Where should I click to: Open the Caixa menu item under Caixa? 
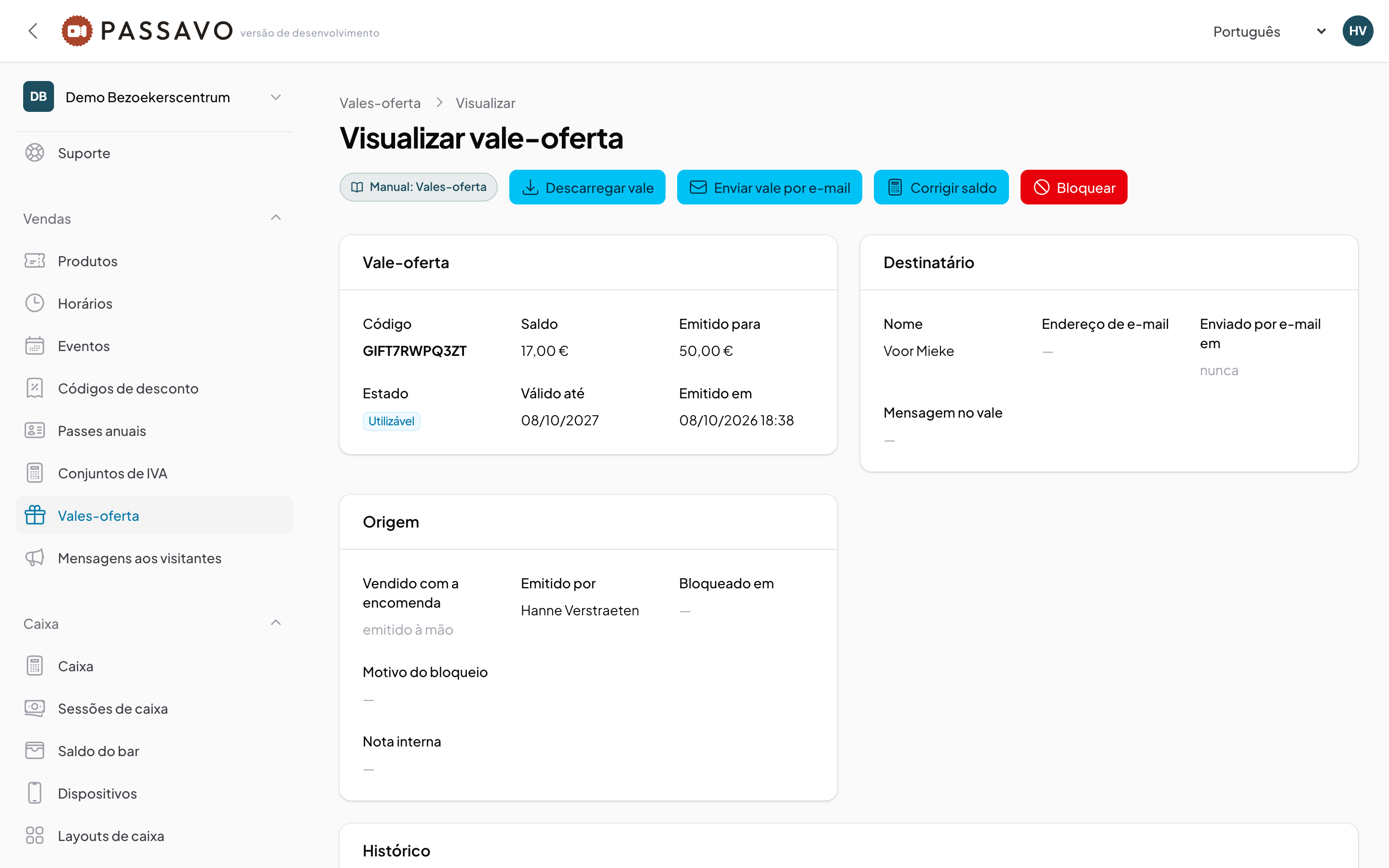tap(154, 666)
